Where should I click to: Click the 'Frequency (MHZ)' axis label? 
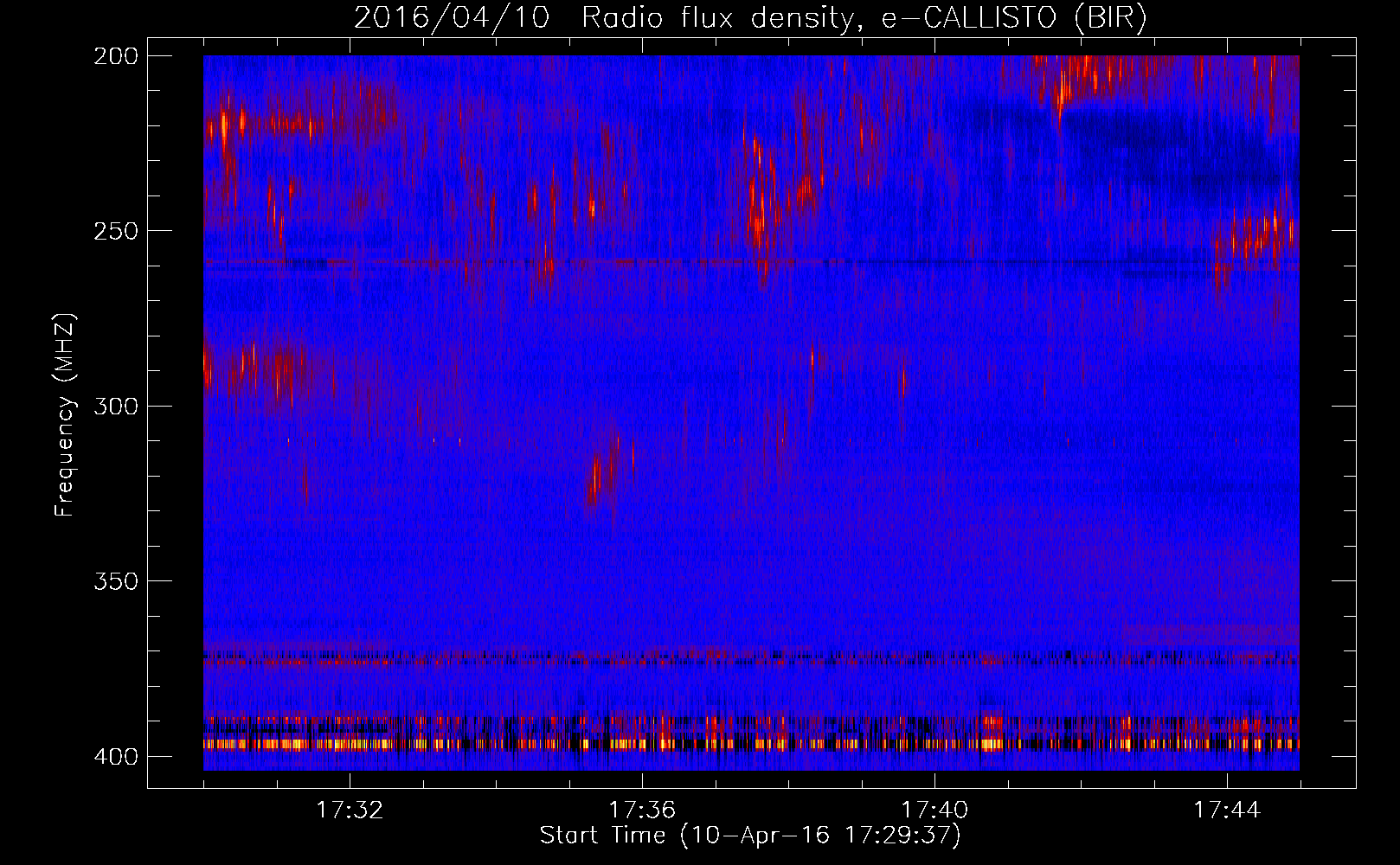65,415
